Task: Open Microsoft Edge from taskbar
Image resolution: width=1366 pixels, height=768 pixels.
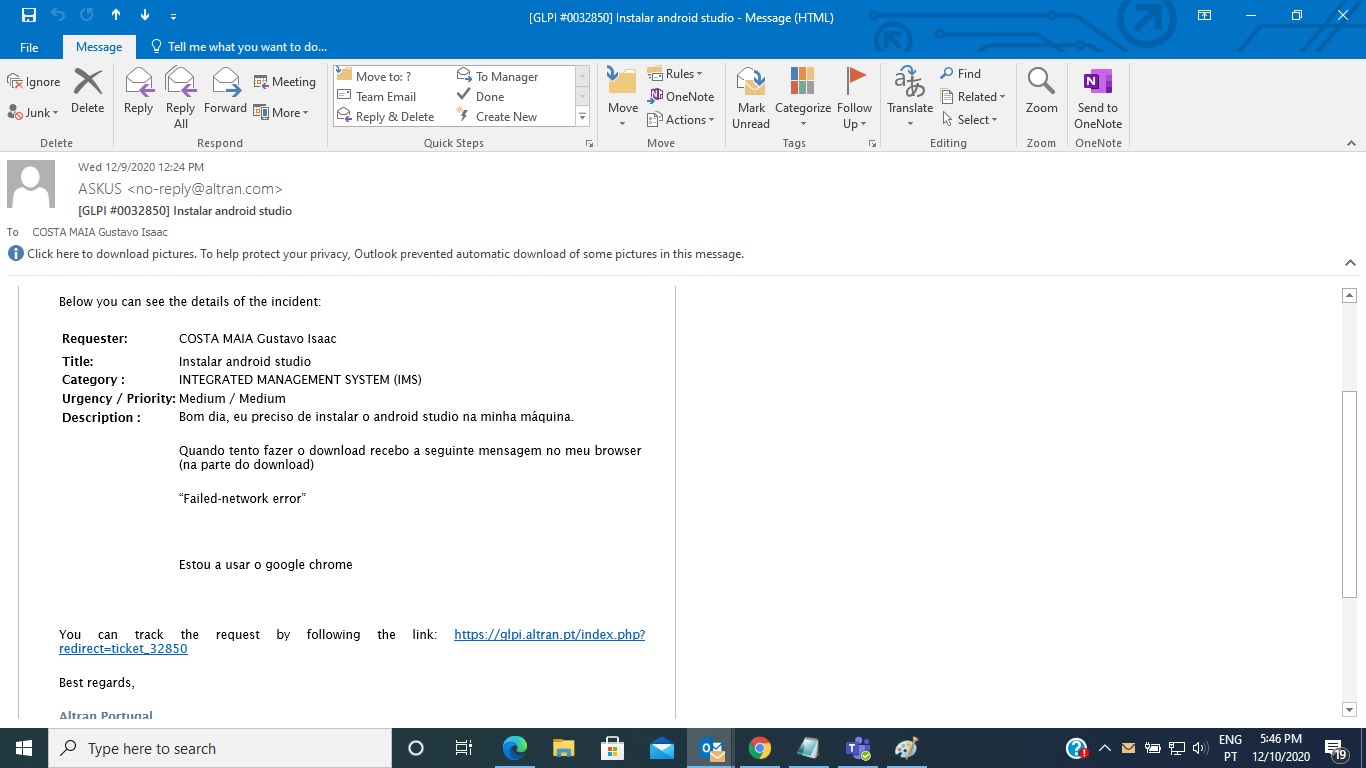Action: point(515,748)
